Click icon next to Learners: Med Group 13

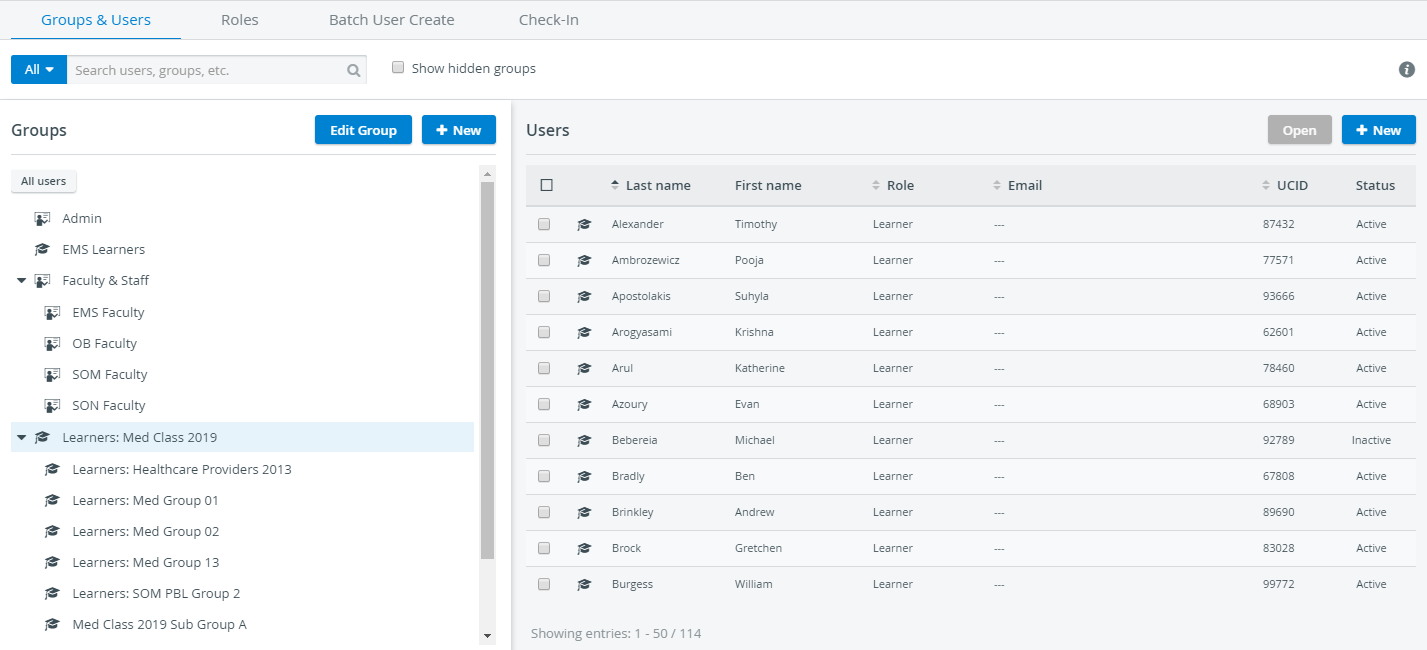[52, 562]
